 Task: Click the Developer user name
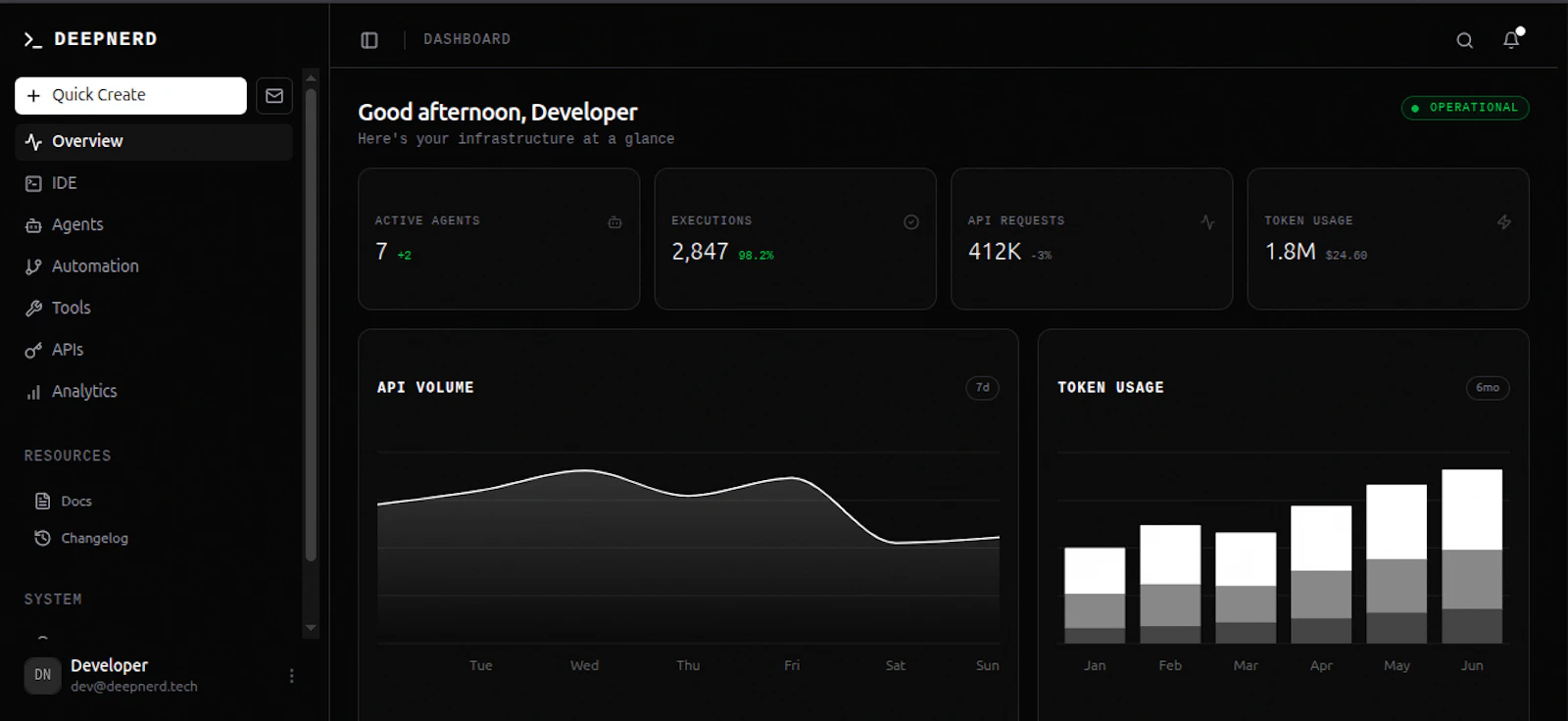[x=109, y=665]
